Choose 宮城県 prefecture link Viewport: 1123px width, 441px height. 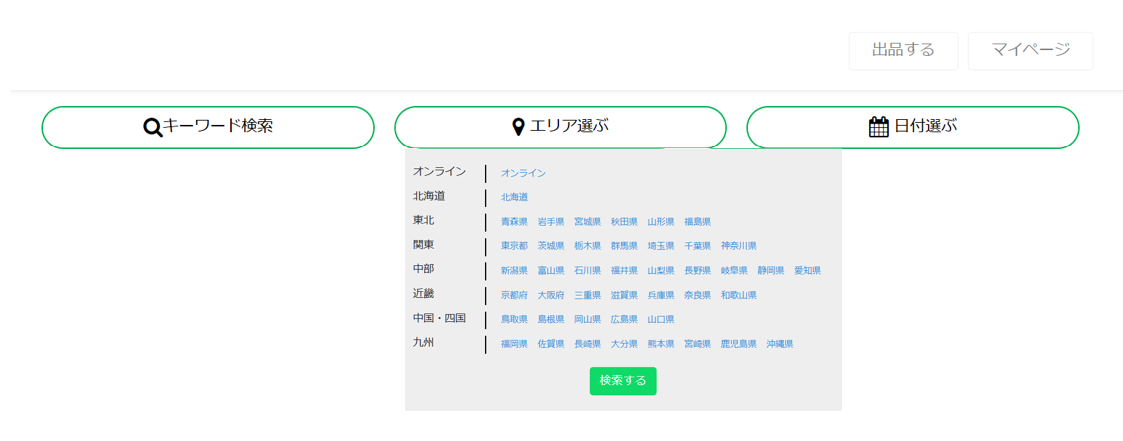588,221
